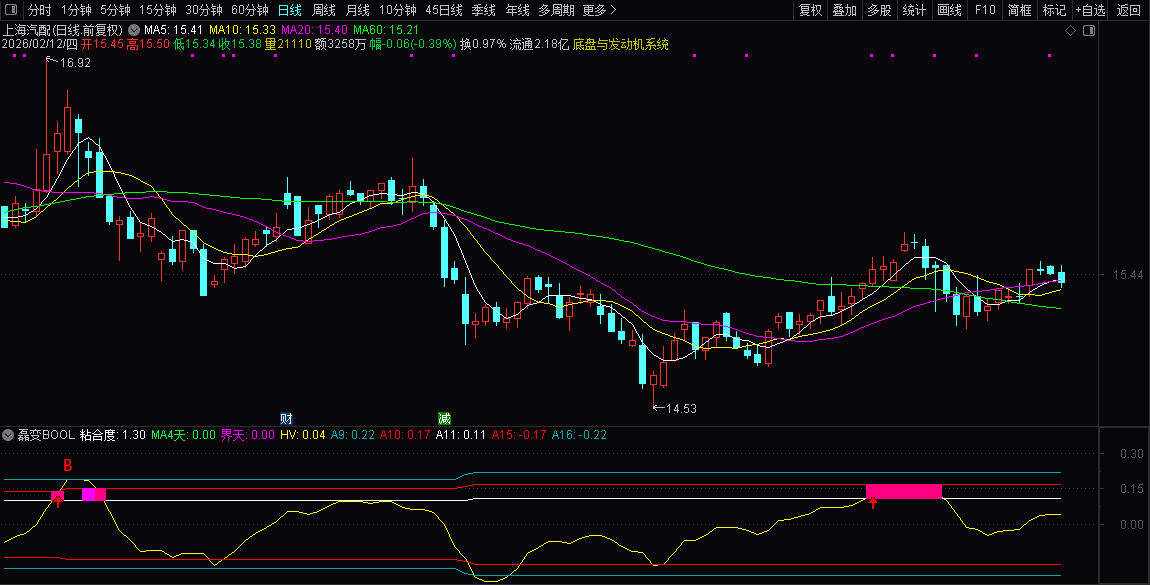Add stock with +自选 button
This screenshot has width=1150, height=585.
tap(1090, 10)
